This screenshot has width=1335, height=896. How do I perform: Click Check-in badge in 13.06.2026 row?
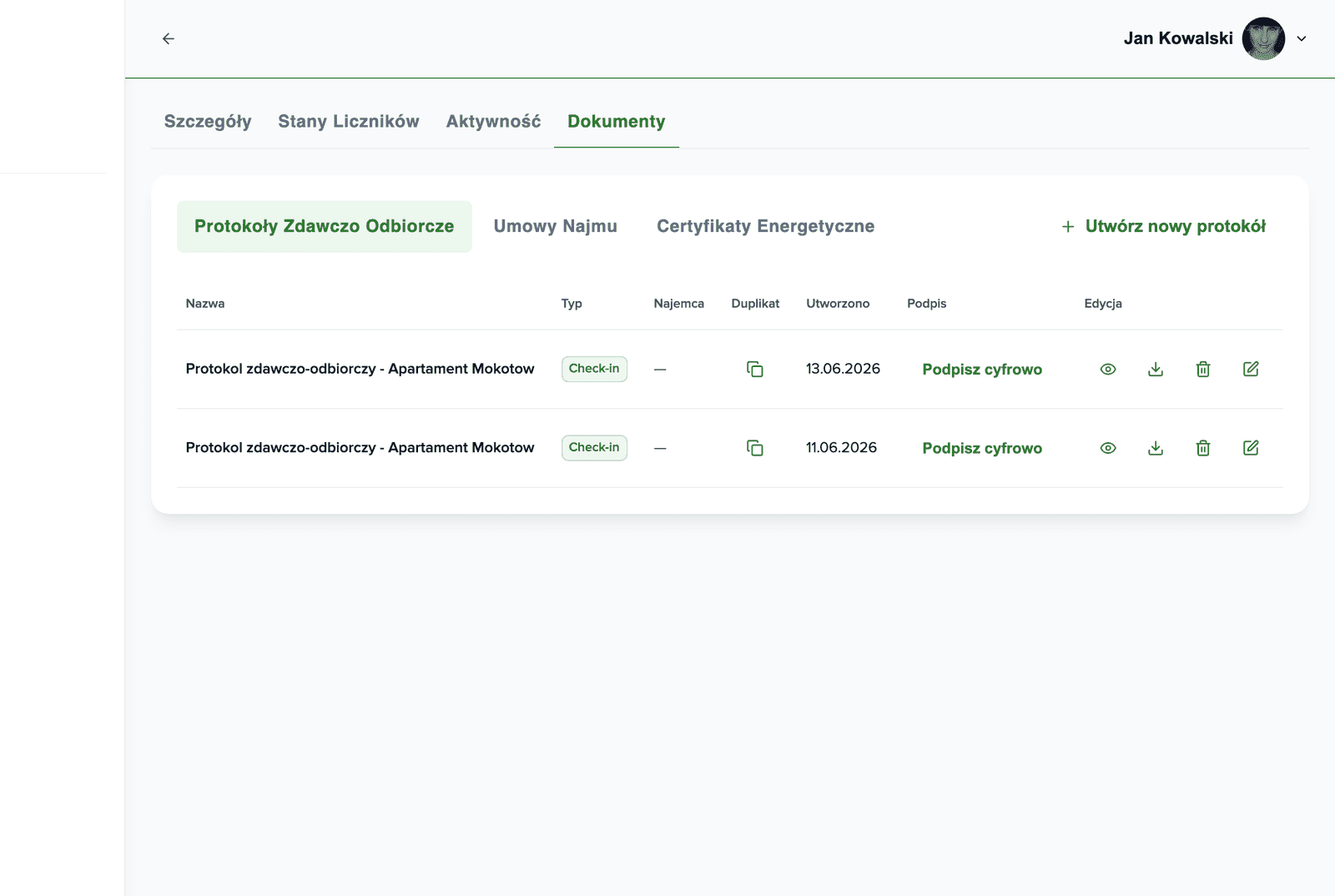pyautogui.click(x=594, y=369)
